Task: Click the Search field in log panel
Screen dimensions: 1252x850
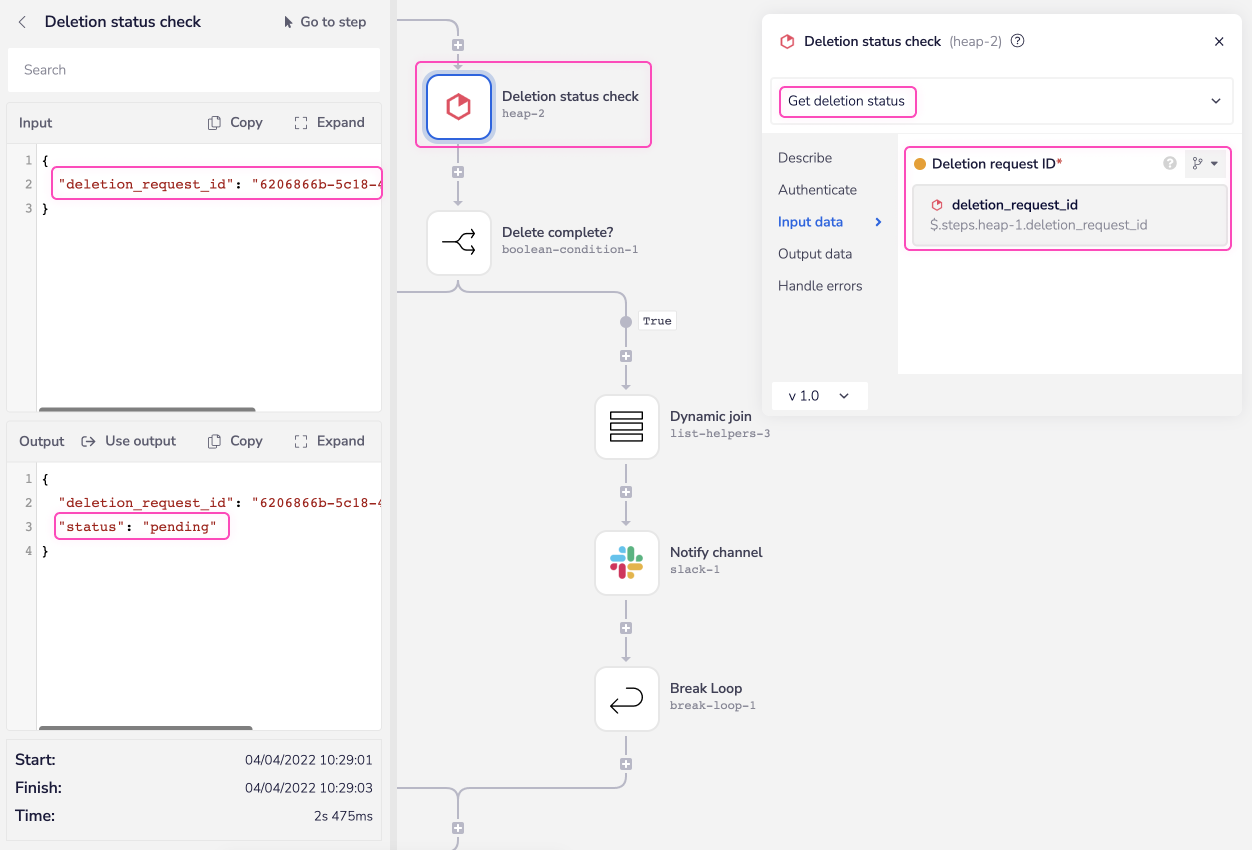Action: [x=194, y=70]
